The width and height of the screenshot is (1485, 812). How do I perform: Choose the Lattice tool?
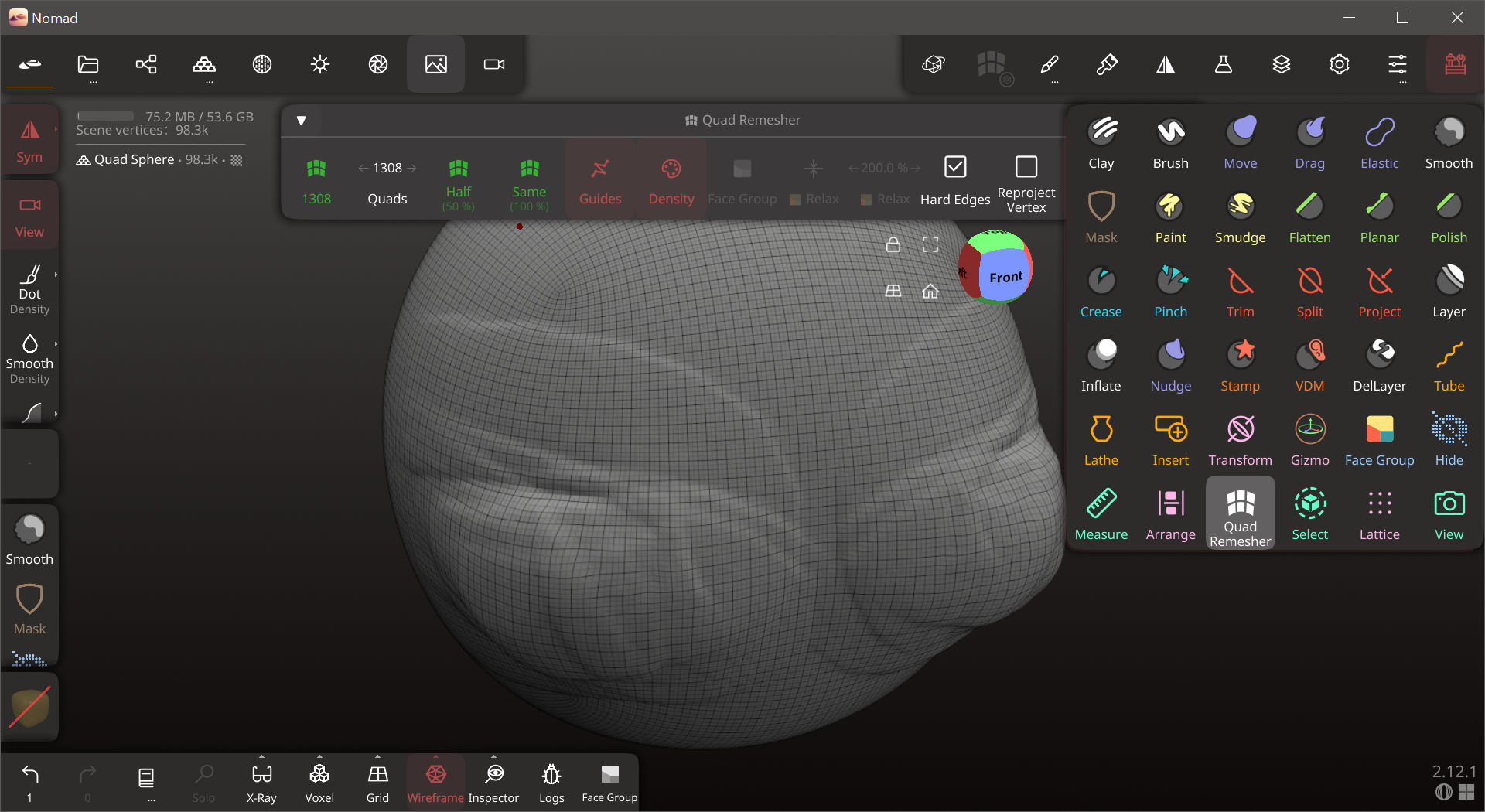coord(1380,514)
